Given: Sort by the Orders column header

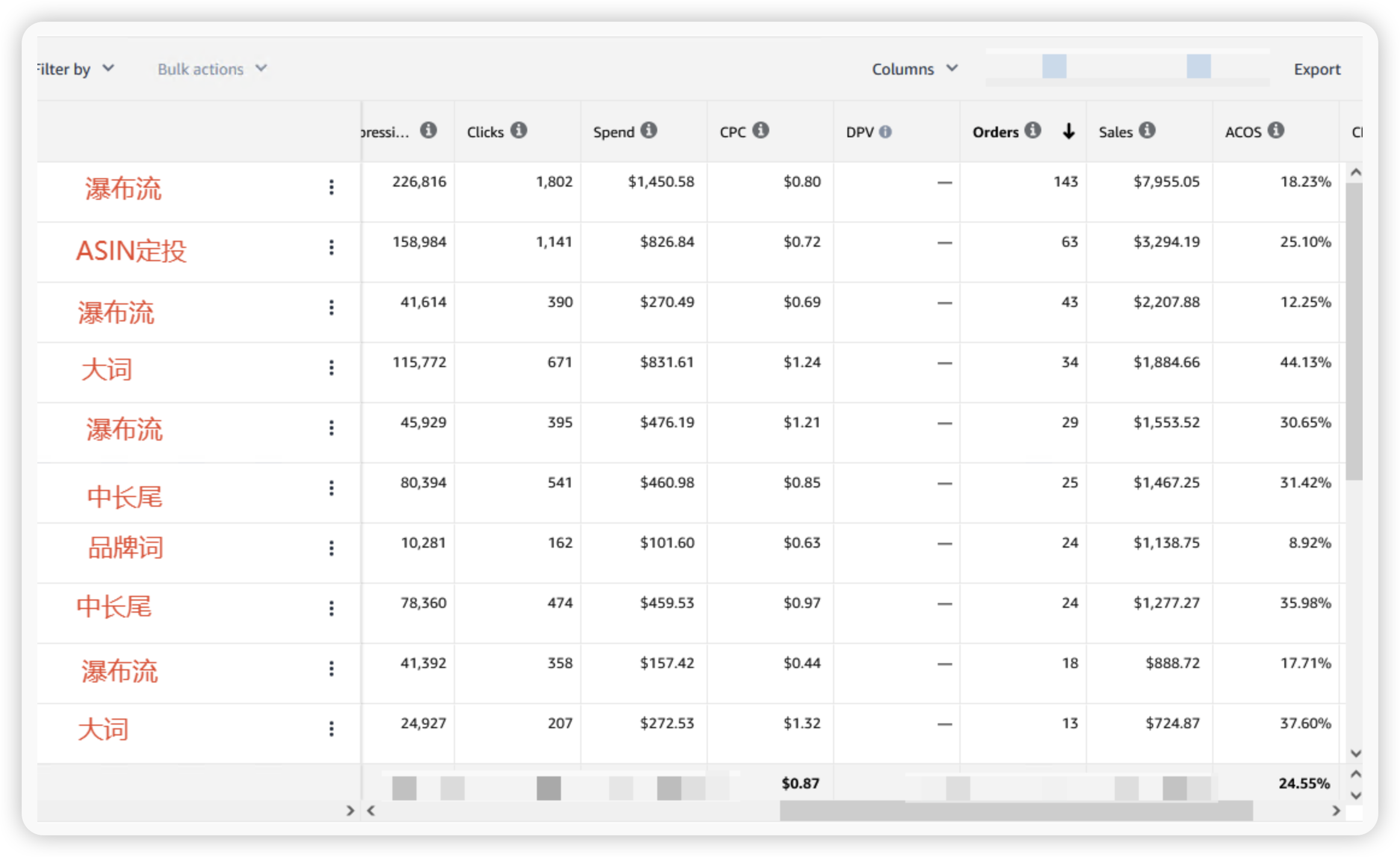Looking at the screenshot, I should (x=996, y=132).
